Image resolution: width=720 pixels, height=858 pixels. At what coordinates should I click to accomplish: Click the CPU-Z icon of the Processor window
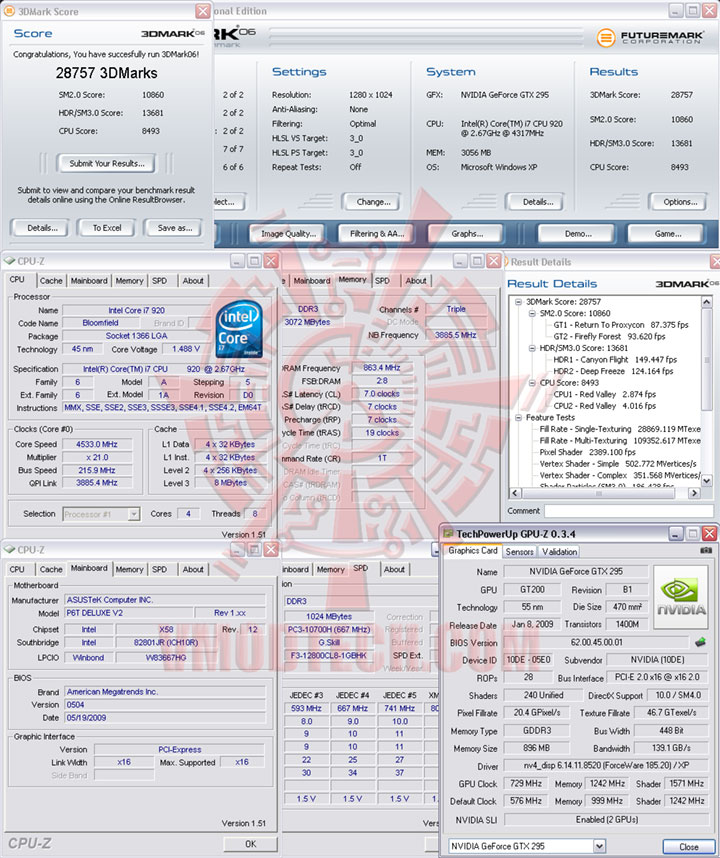pyautogui.click(x=9, y=260)
